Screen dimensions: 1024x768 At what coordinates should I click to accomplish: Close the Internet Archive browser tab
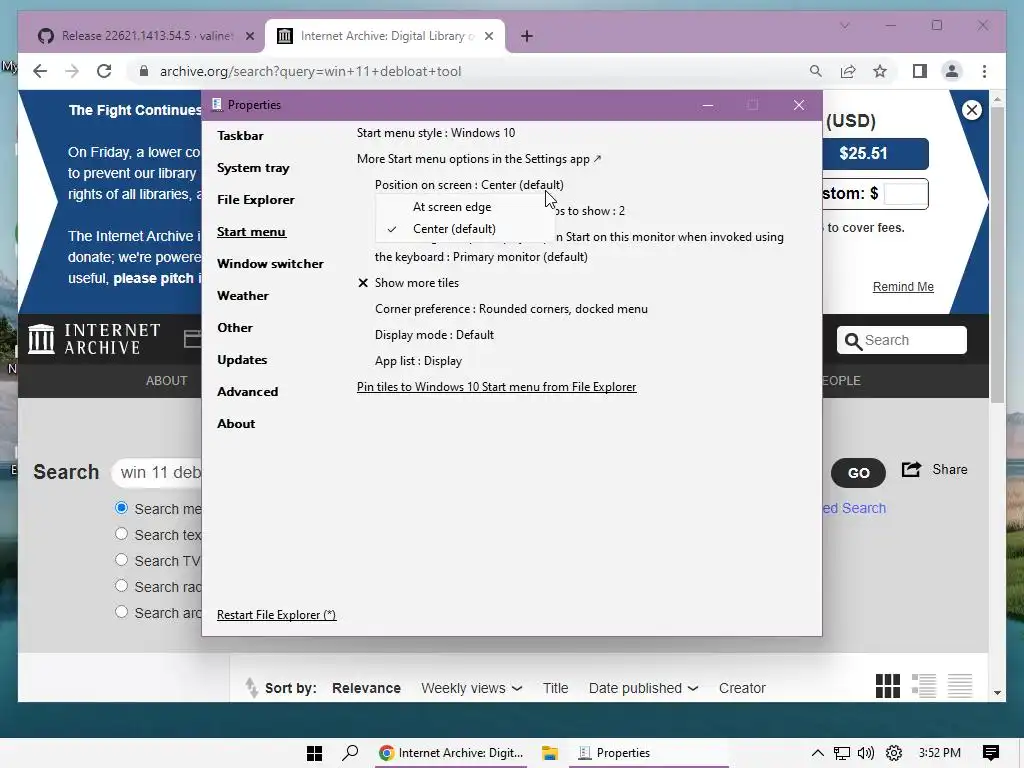(488, 36)
